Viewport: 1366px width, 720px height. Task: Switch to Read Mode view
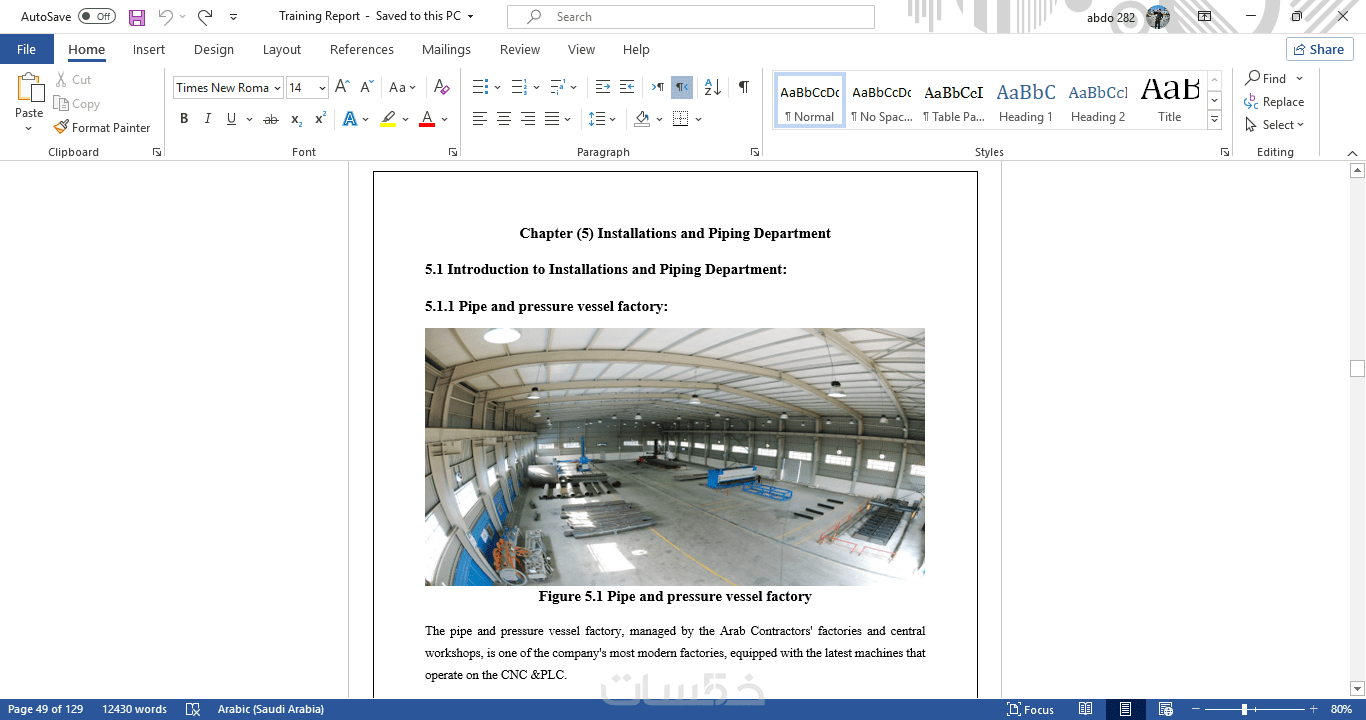coord(1086,709)
